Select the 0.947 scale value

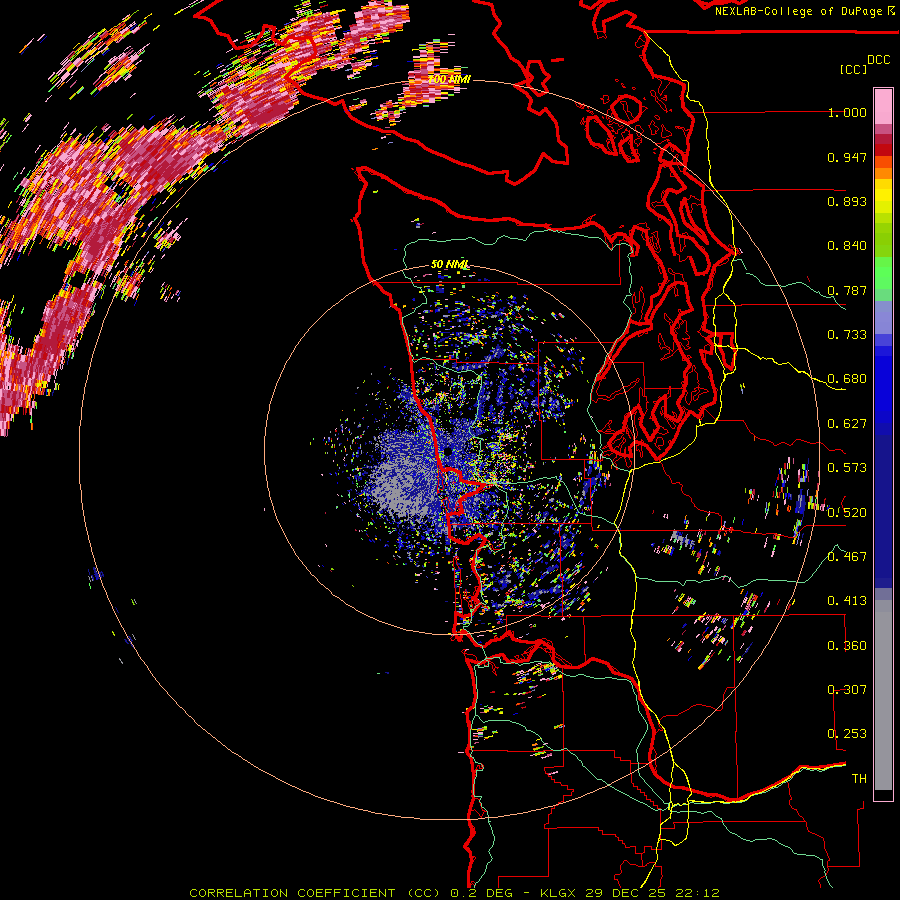point(847,157)
